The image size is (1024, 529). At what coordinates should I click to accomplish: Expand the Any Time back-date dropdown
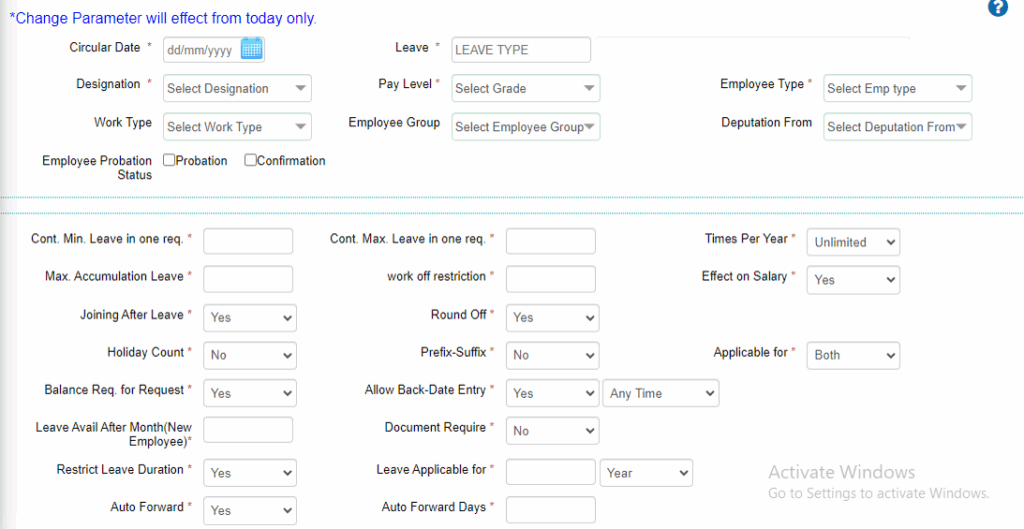click(661, 393)
